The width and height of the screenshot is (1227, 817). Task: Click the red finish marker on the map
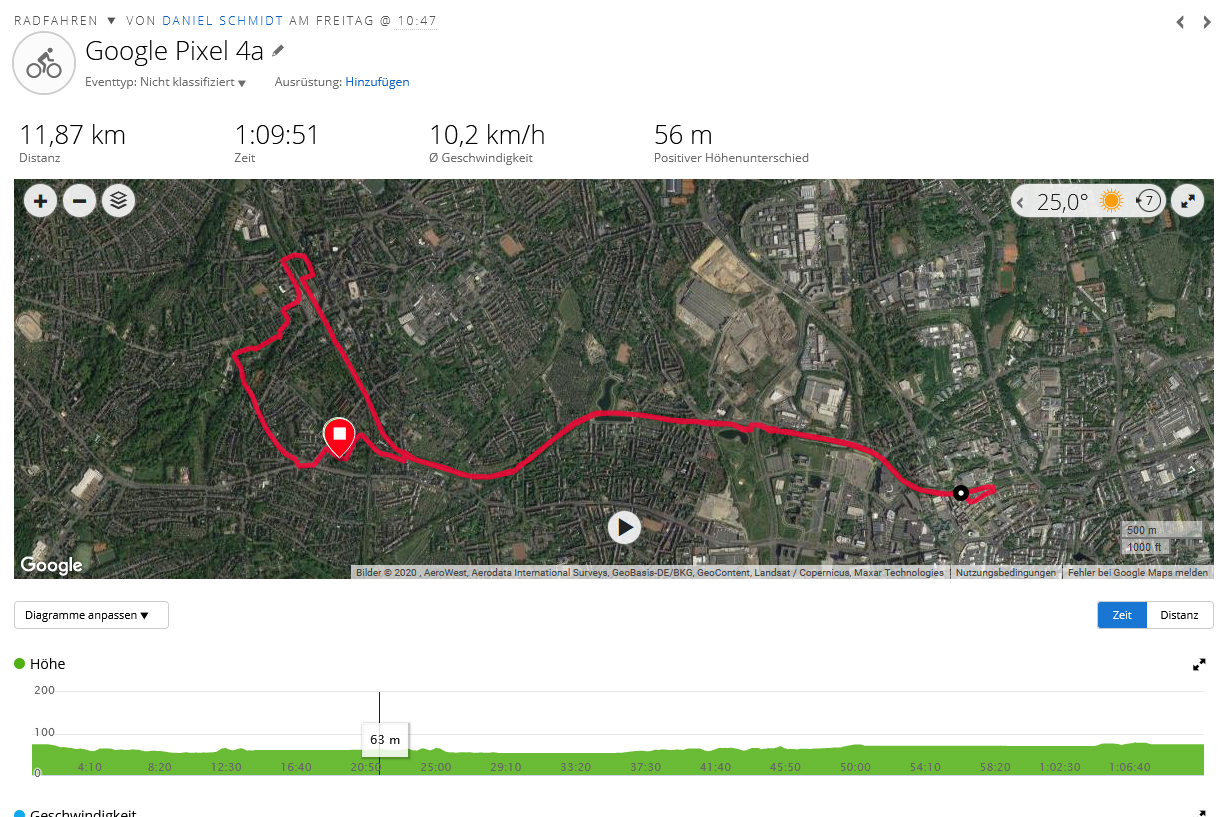click(339, 436)
